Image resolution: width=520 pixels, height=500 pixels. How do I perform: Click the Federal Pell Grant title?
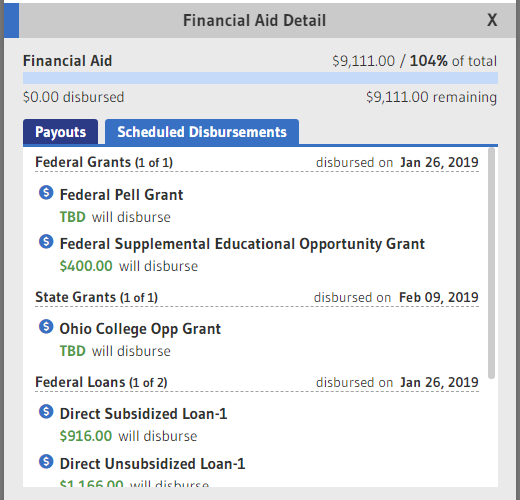(x=121, y=195)
